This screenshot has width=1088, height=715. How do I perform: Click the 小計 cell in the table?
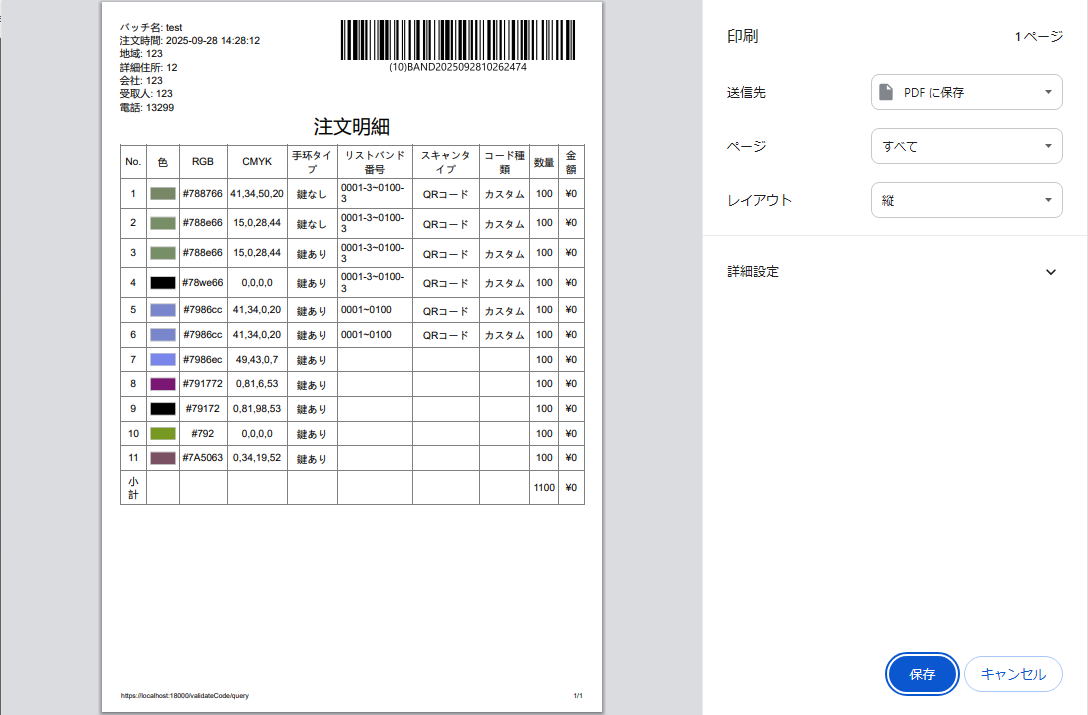133,487
